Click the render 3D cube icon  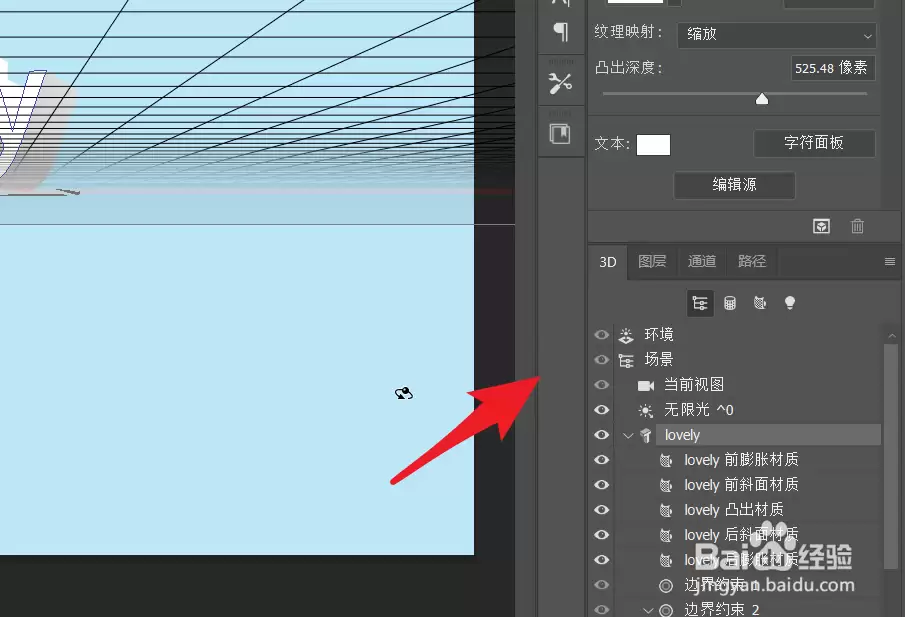[x=821, y=226]
